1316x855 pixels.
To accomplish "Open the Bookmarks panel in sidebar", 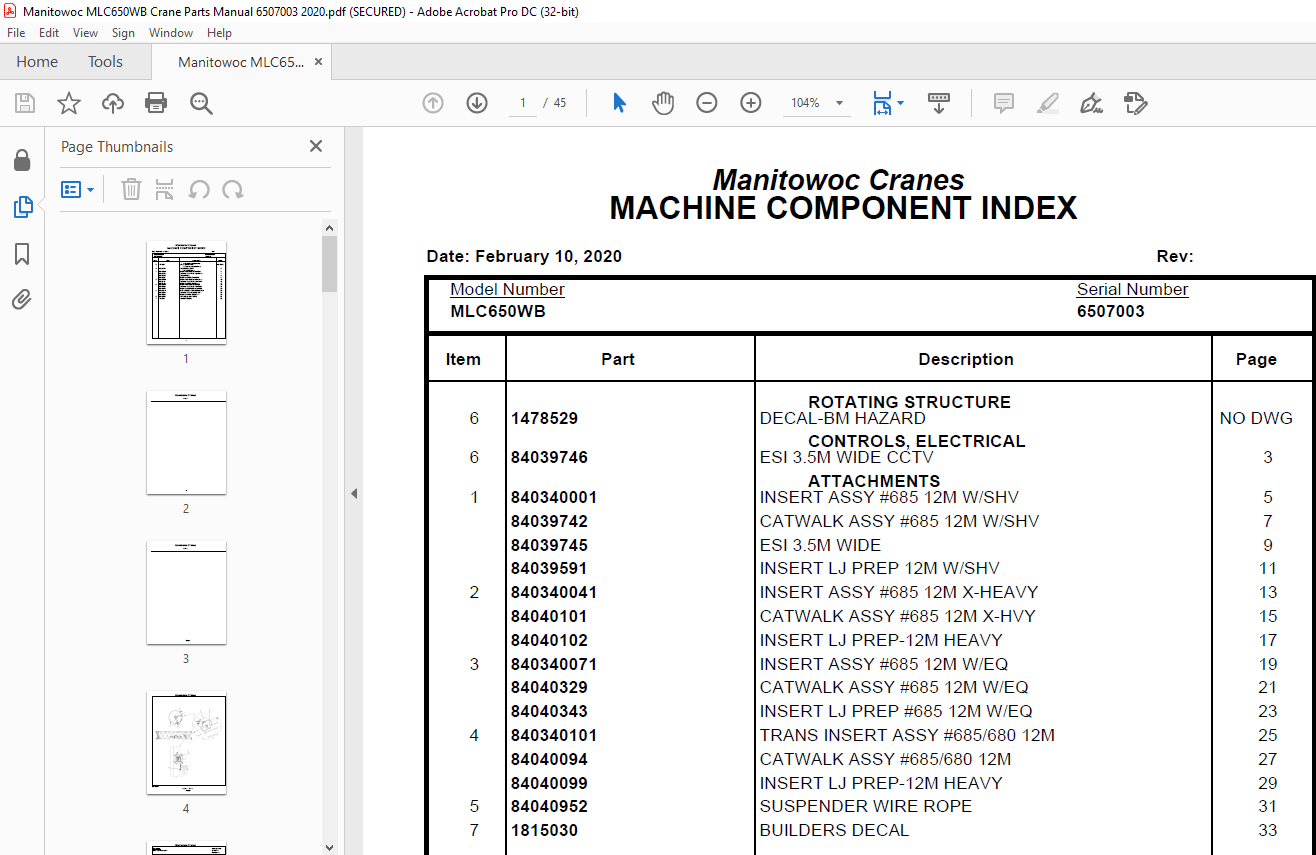I will (x=21, y=254).
